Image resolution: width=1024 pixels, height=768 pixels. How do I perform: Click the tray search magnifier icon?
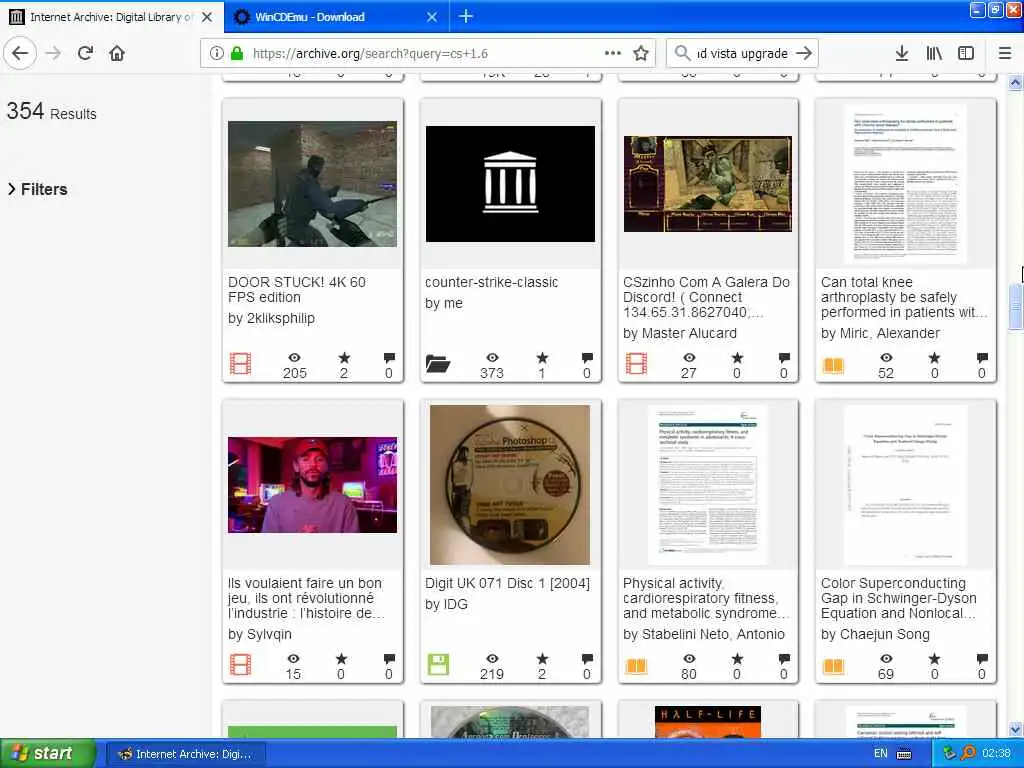pos(968,753)
